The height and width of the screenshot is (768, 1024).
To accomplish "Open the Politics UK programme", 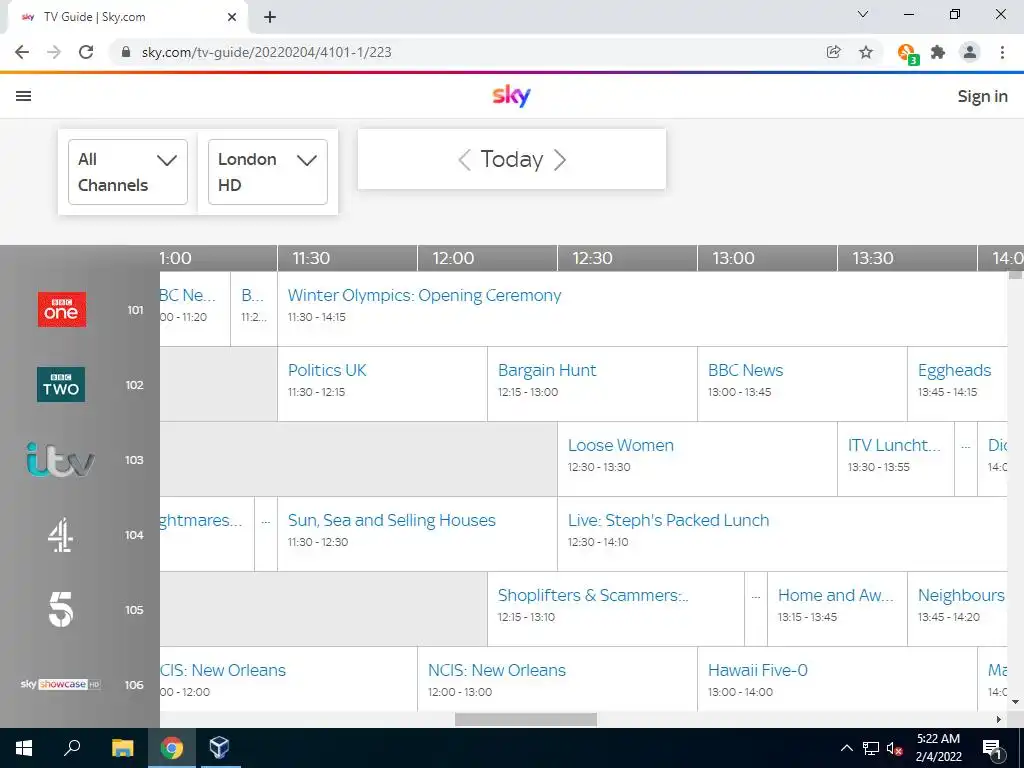I will (383, 384).
